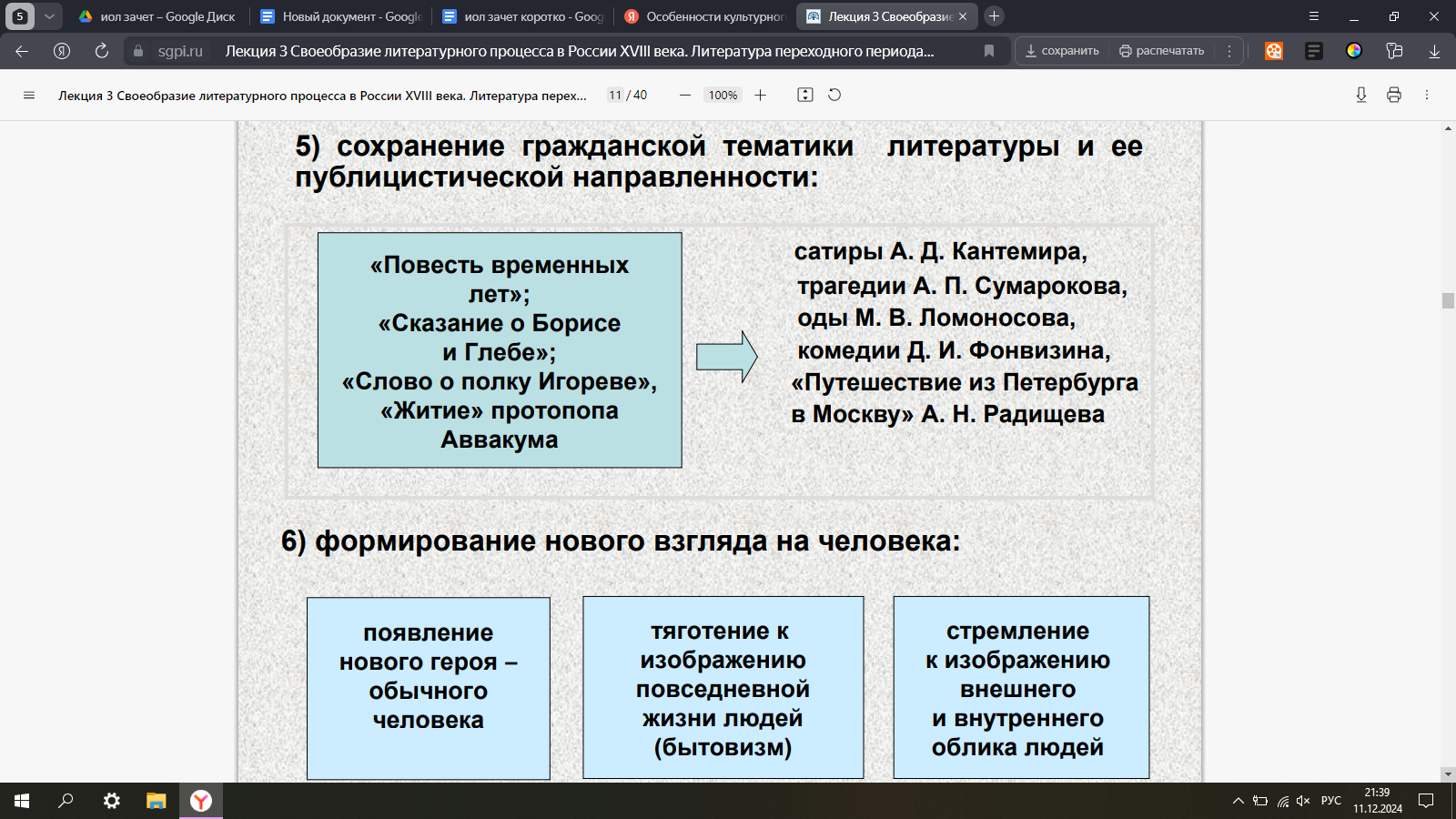Viewport: 1456px width, 819px height.
Task: Click the text сатиры А. Д. Кантемира
Action: click(941, 251)
